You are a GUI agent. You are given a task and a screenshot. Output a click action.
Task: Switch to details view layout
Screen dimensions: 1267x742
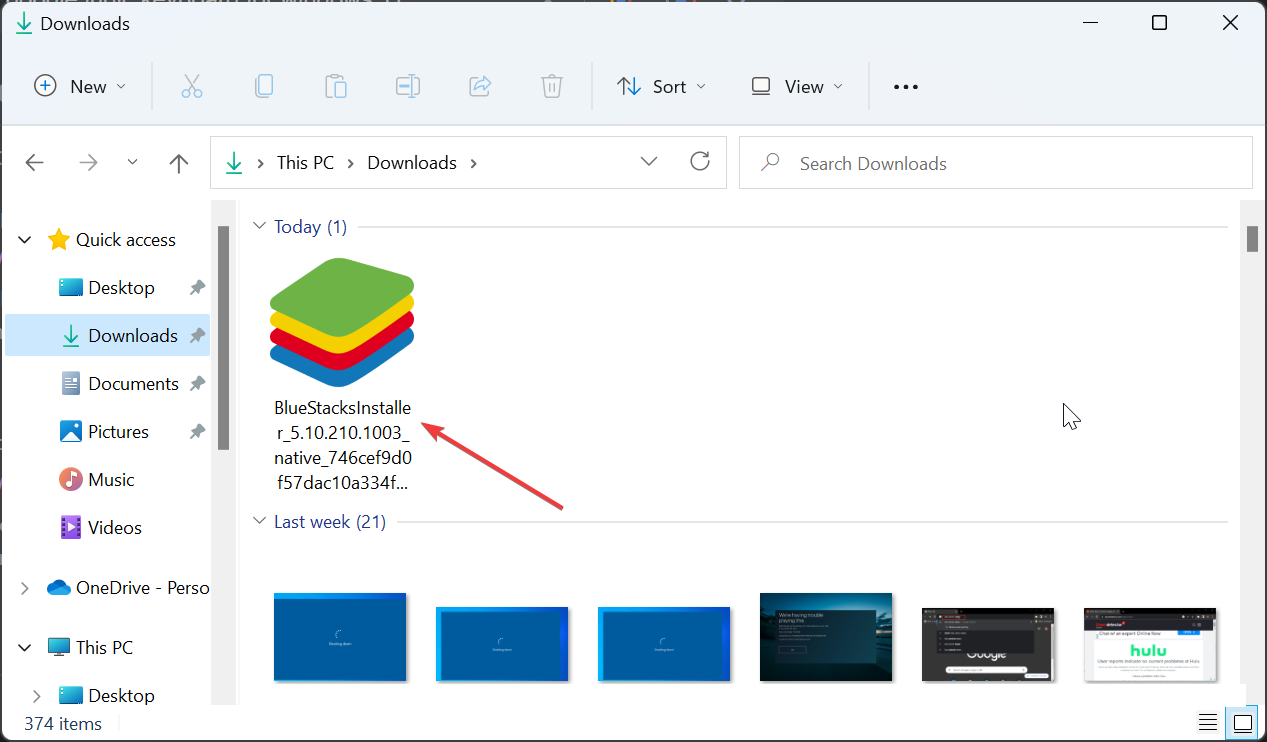1207,722
